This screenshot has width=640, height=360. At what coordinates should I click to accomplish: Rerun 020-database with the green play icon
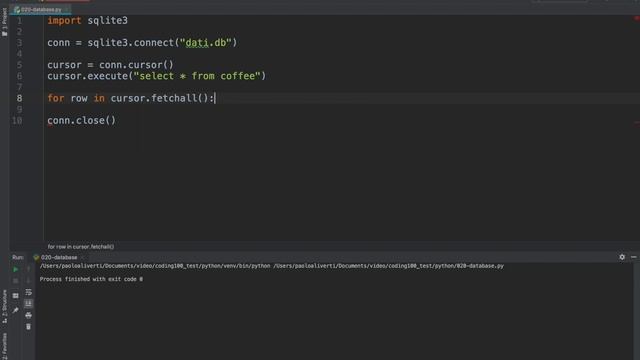(x=16, y=269)
